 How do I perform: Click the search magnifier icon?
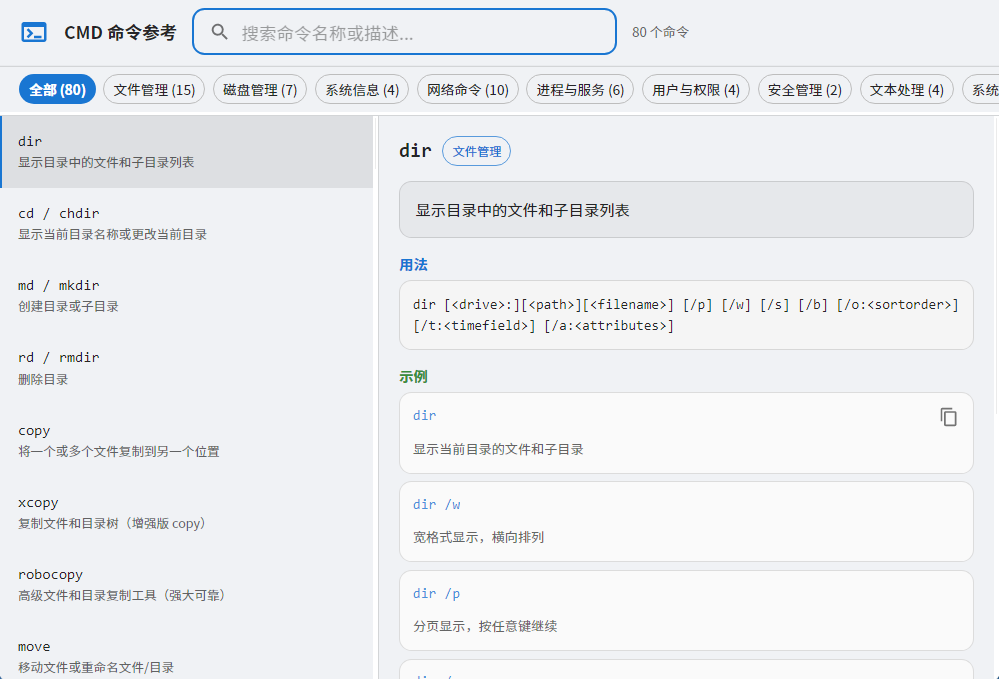click(219, 32)
